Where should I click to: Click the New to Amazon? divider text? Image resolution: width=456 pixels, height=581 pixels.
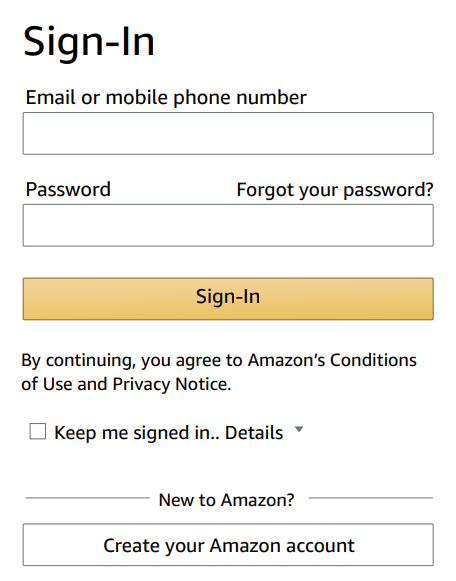pyautogui.click(x=226, y=500)
